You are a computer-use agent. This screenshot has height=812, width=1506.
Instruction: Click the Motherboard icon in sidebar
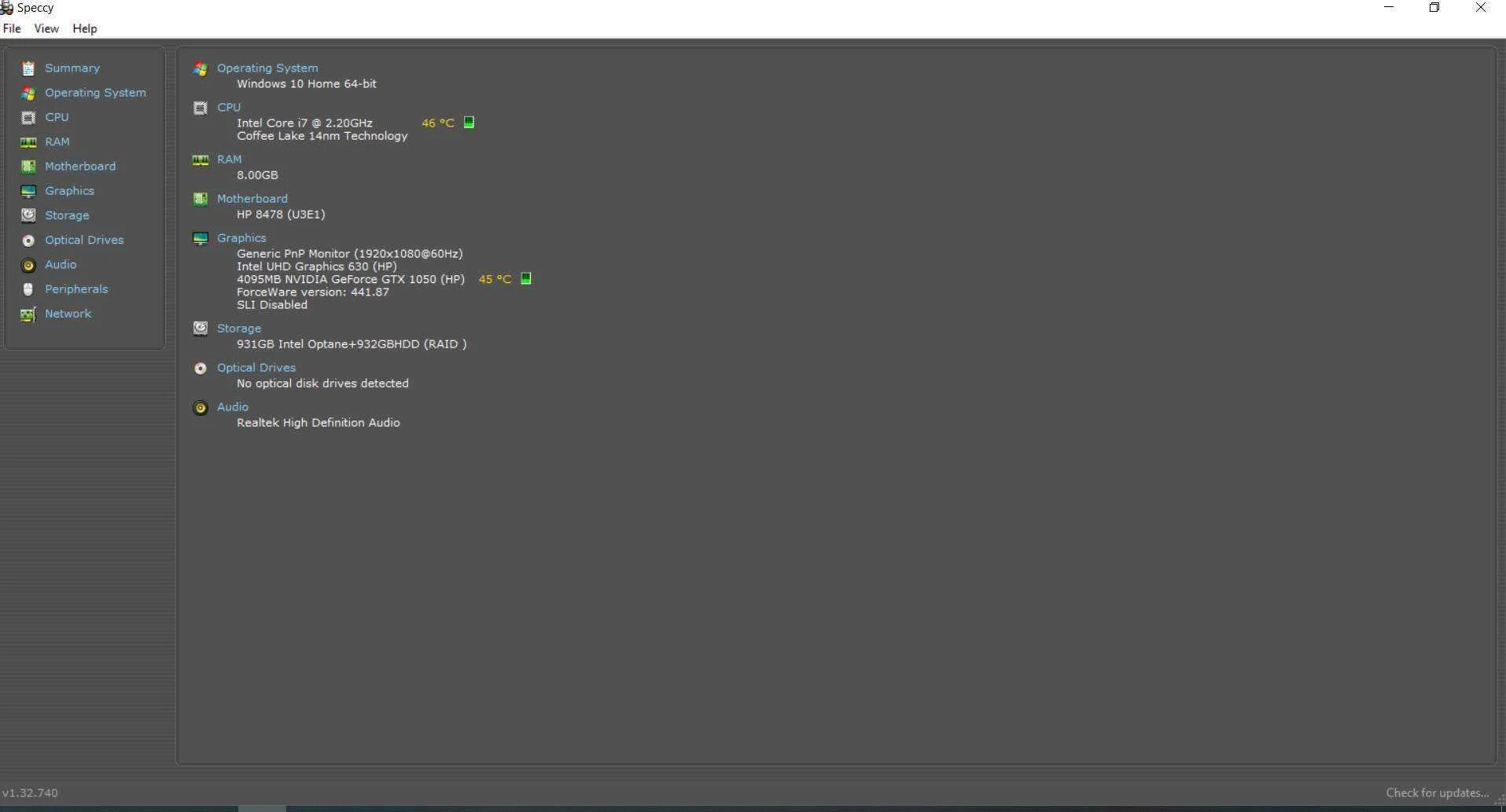28,167
